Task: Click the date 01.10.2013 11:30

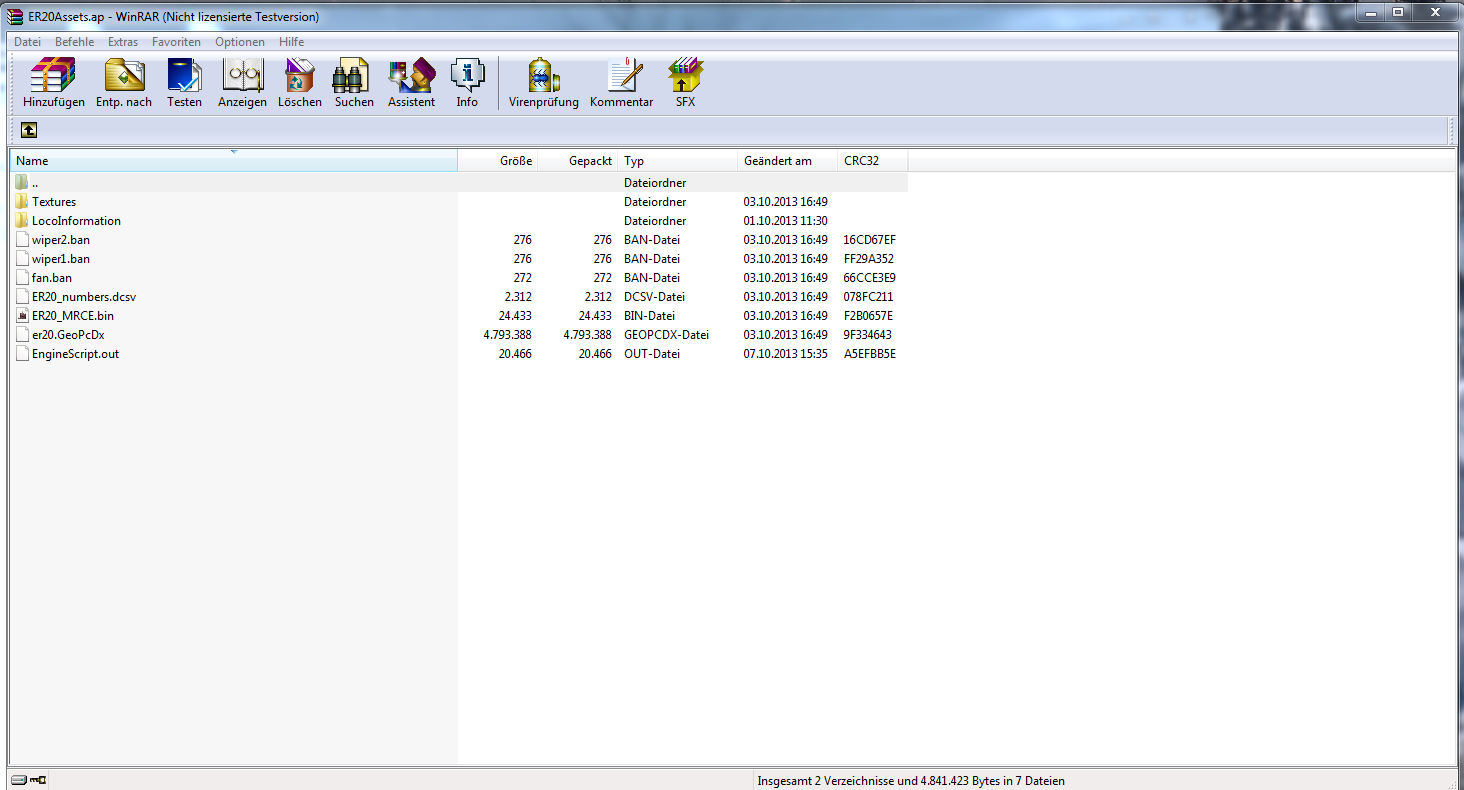Action: 786,221
